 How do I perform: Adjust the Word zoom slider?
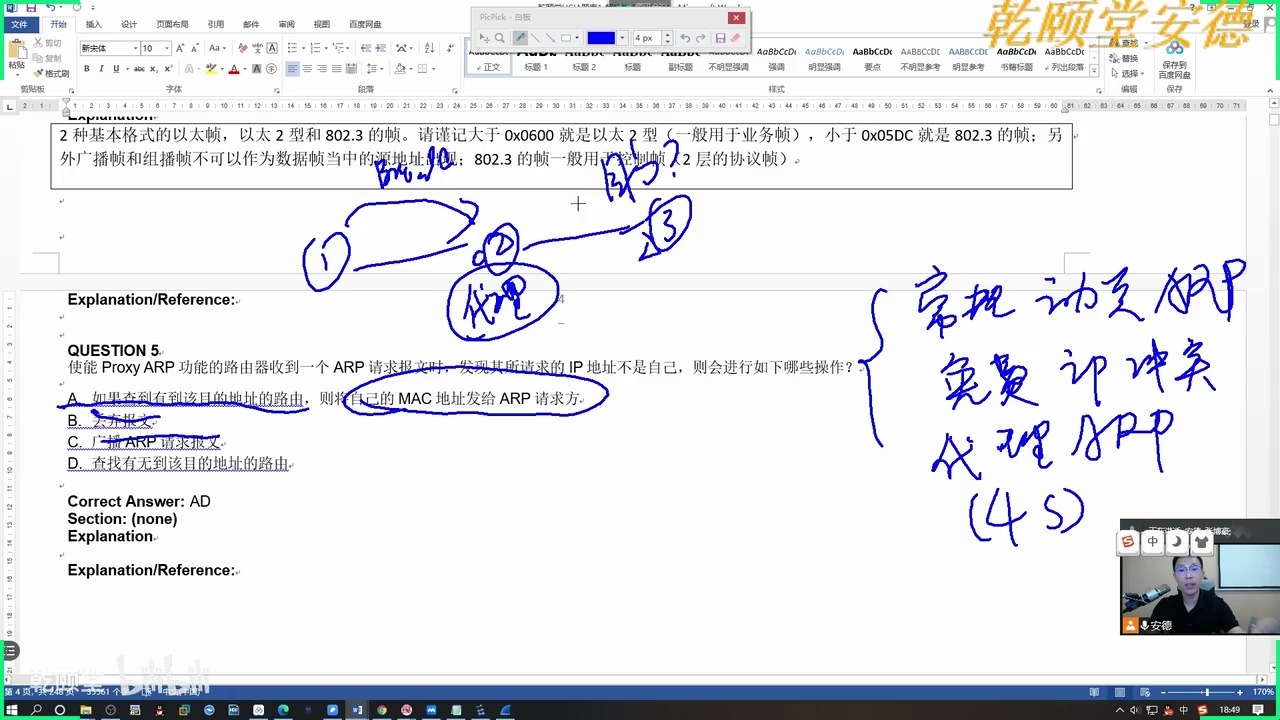click(x=1206, y=692)
